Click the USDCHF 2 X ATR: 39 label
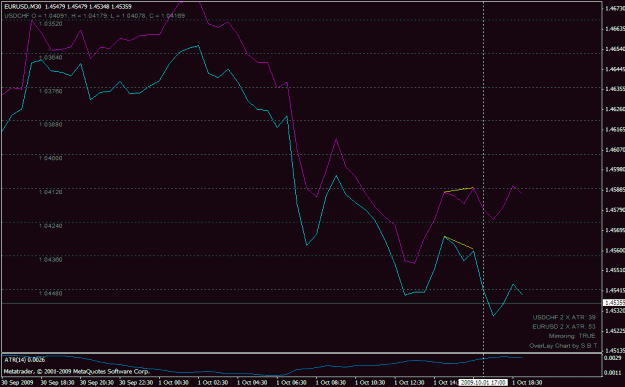Image resolution: width=625 pixels, height=387 pixels. coord(564,318)
